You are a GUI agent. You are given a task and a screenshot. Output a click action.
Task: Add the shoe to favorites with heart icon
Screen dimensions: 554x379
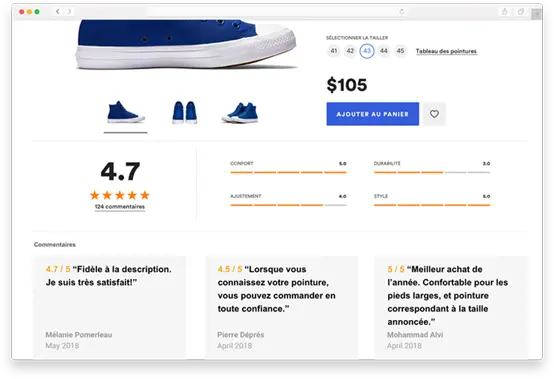click(434, 114)
